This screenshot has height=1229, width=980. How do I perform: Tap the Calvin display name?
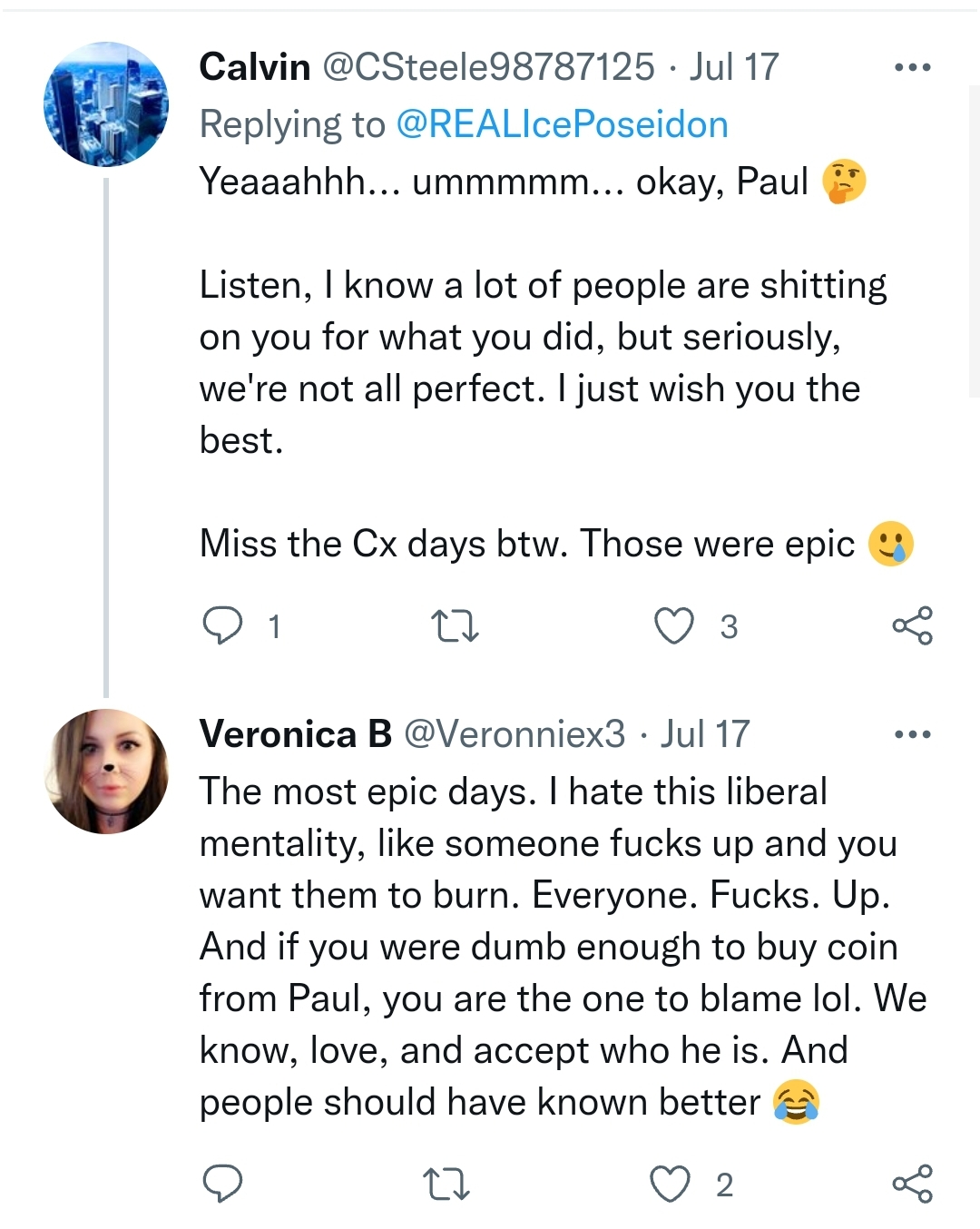pyautogui.click(x=254, y=67)
